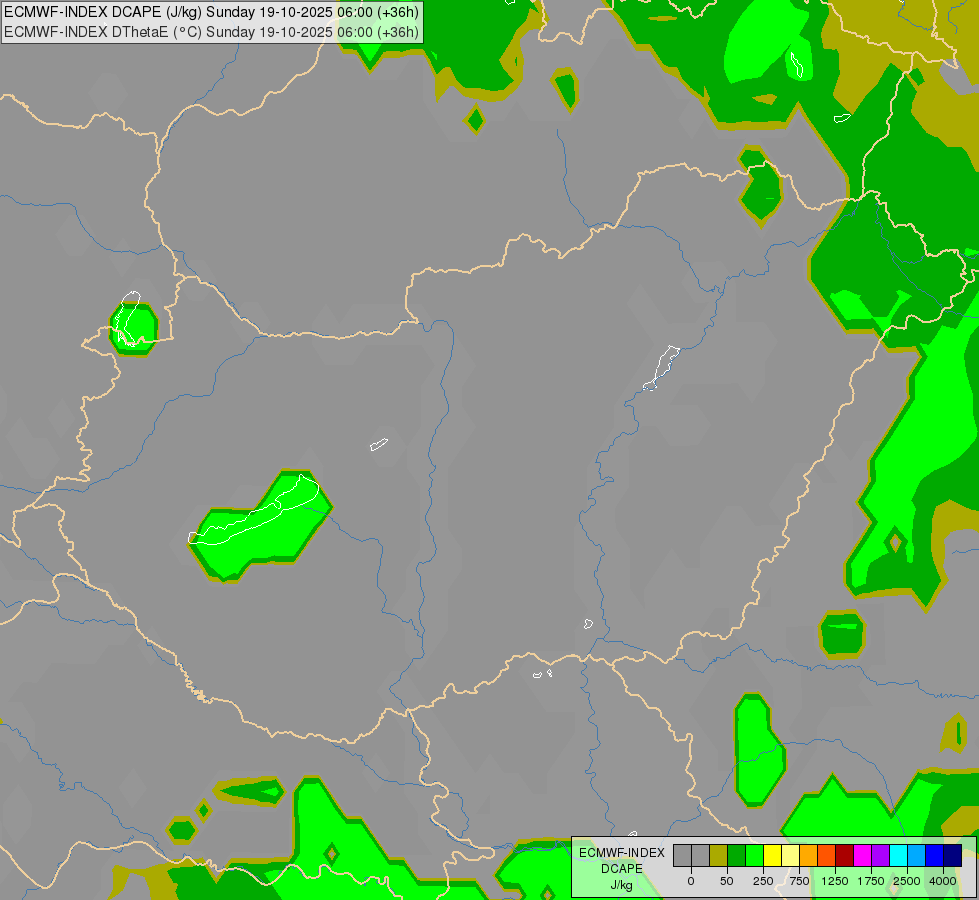Click the legend value 0

[x=691, y=881]
